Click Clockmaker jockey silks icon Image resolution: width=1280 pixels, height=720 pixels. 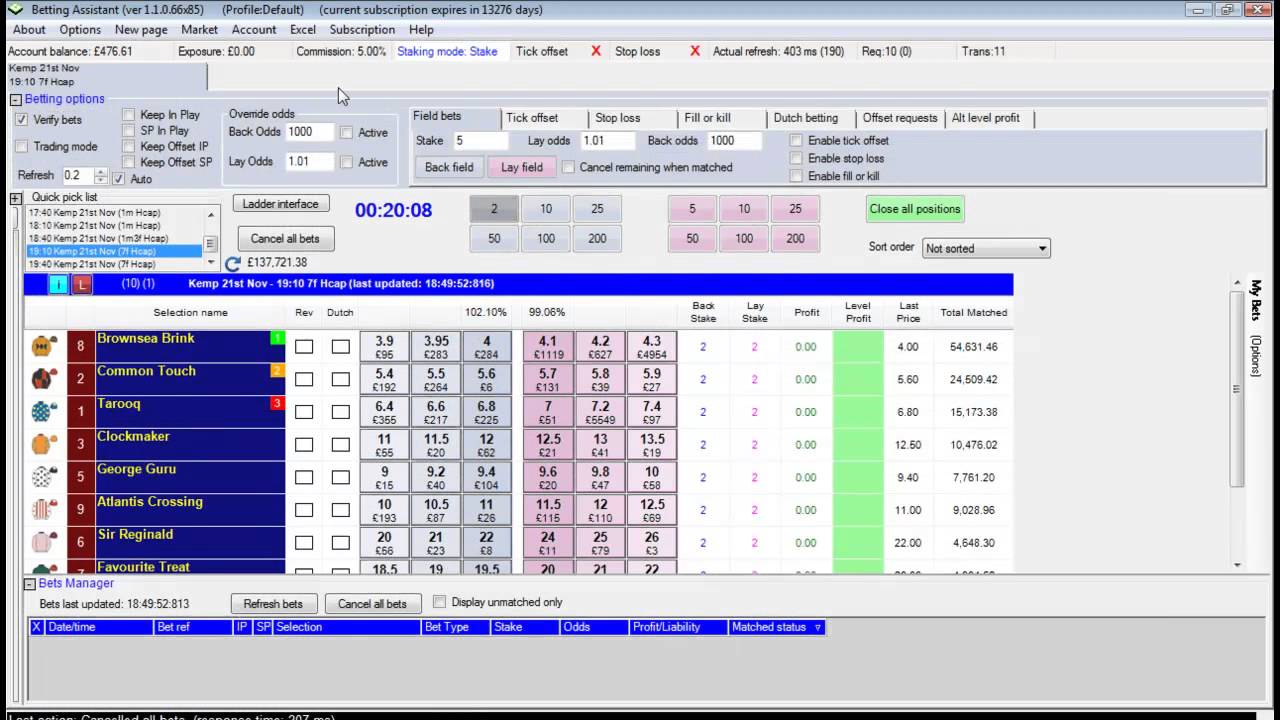[43, 444]
